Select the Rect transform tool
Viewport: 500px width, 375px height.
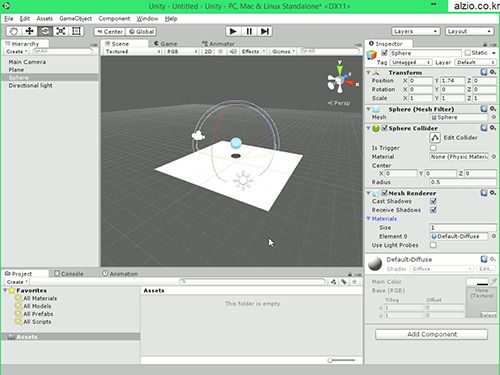point(76,31)
